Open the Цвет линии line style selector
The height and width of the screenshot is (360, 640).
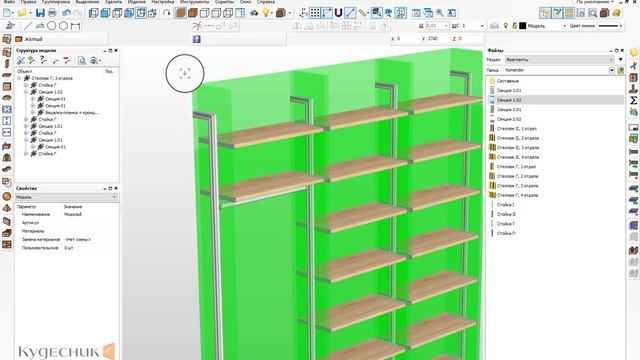611,26
